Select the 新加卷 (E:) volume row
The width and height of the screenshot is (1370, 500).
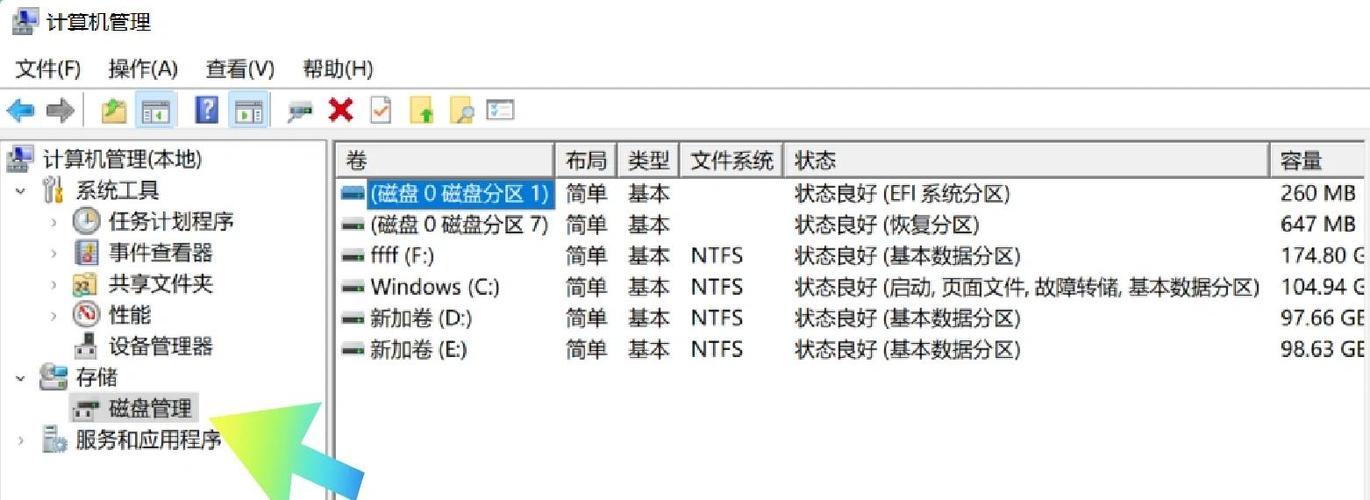[x=852, y=349]
